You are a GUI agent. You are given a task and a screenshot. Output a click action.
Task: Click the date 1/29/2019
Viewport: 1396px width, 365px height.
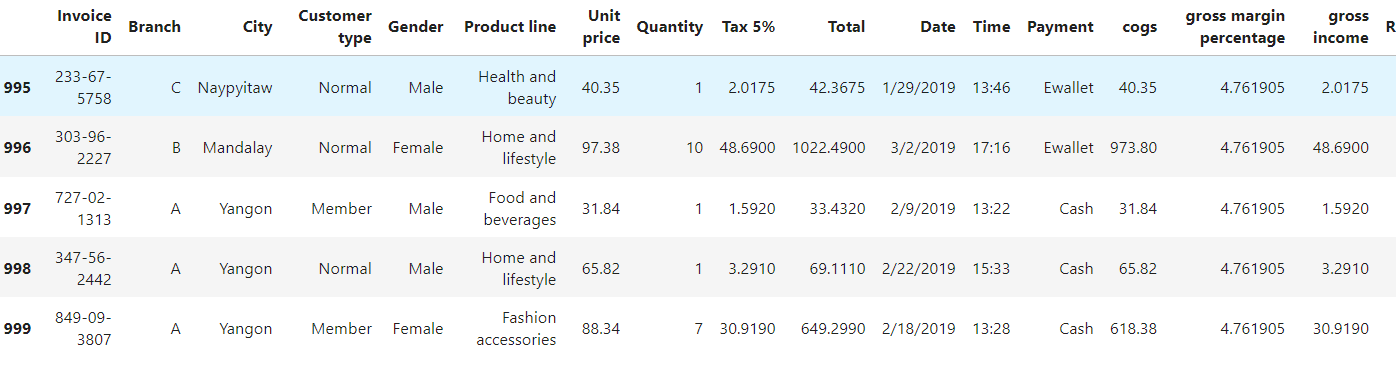coord(919,87)
